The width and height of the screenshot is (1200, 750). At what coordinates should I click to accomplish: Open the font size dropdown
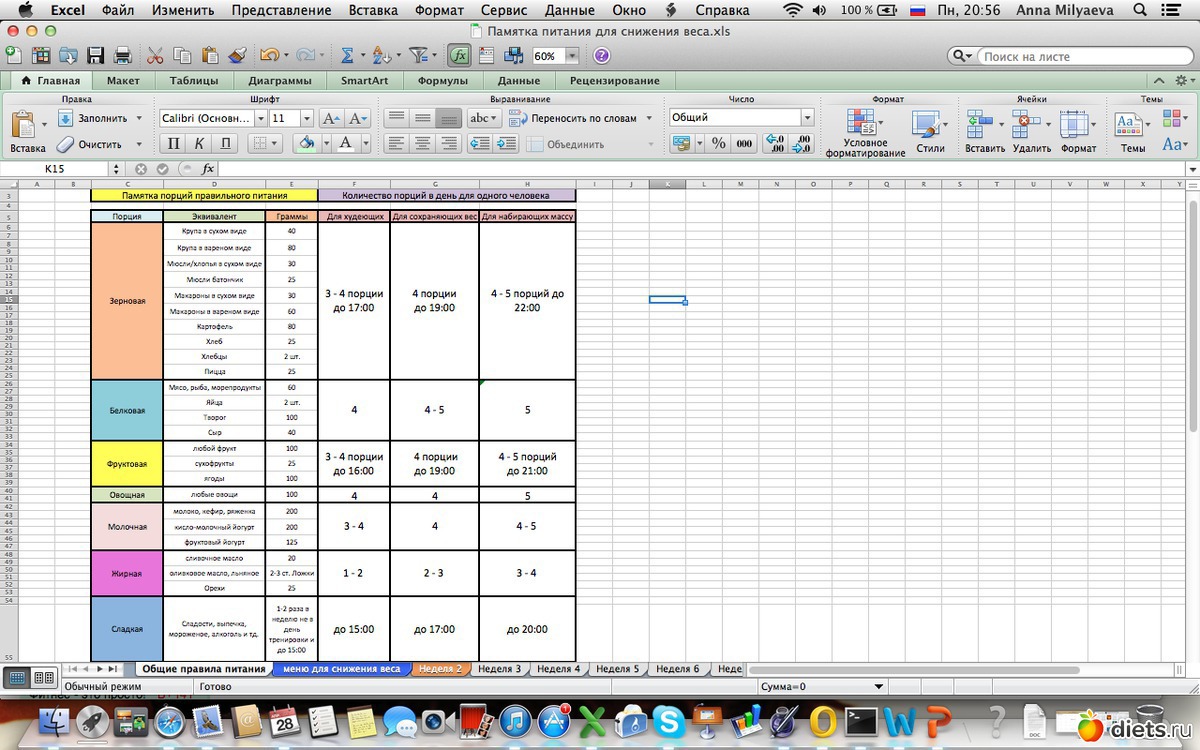coord(306,118)
